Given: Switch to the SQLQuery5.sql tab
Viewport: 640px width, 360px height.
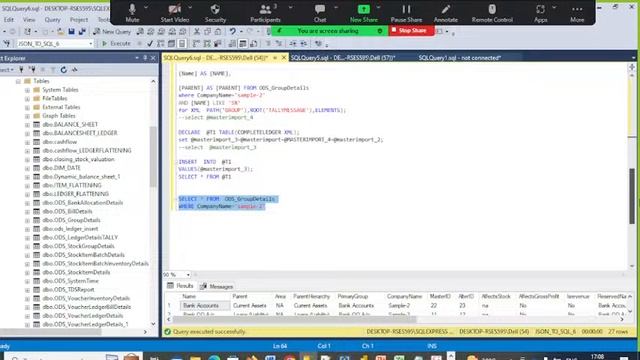Looking at the screenshot, I should 343,58.
